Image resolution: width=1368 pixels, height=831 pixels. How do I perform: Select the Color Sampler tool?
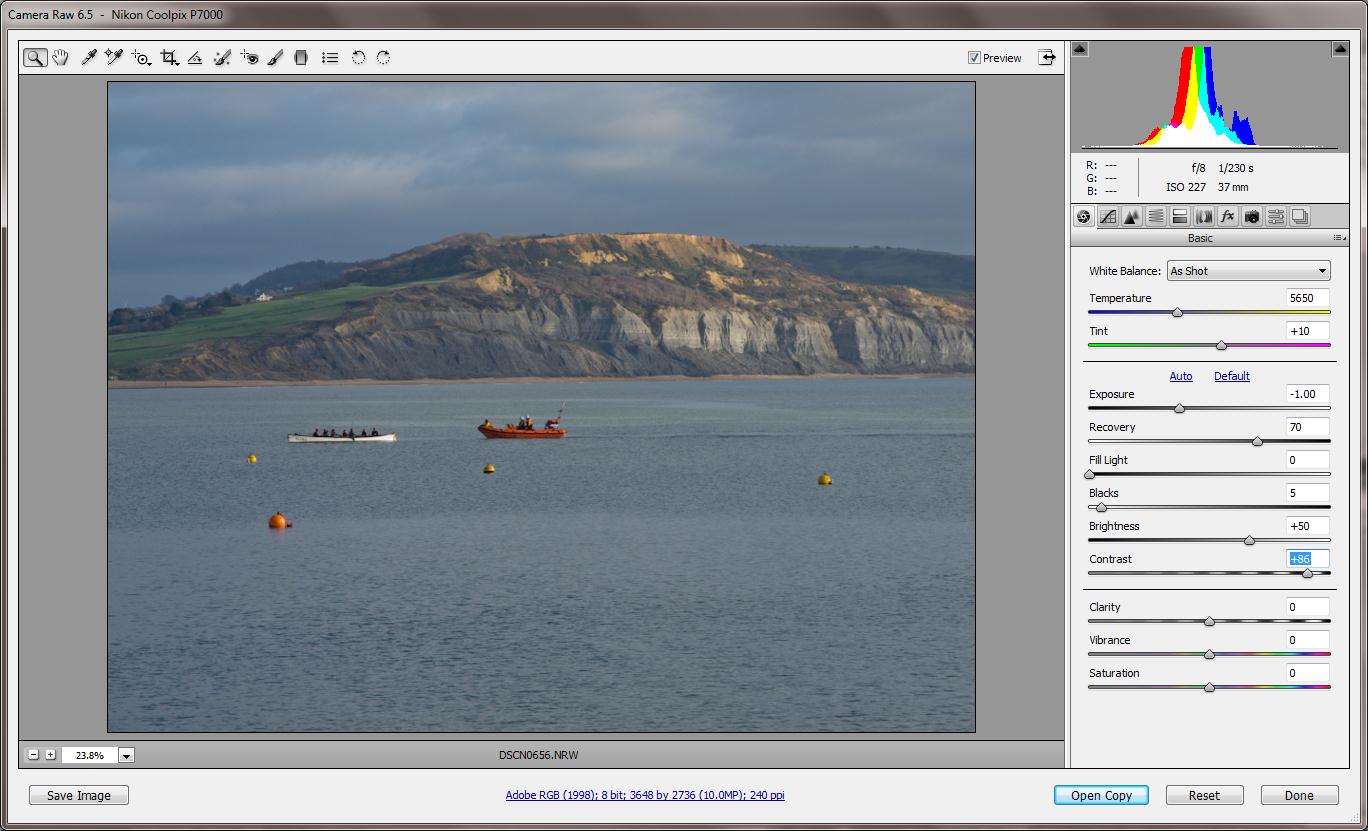coord(114,58)
